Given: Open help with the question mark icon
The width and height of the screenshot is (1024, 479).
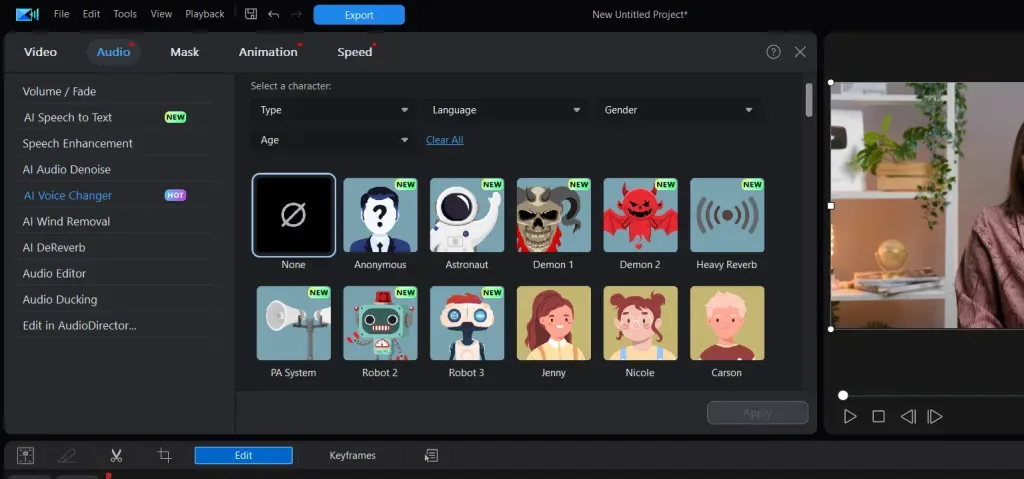Looking at the screenshot, I should 773,52.
